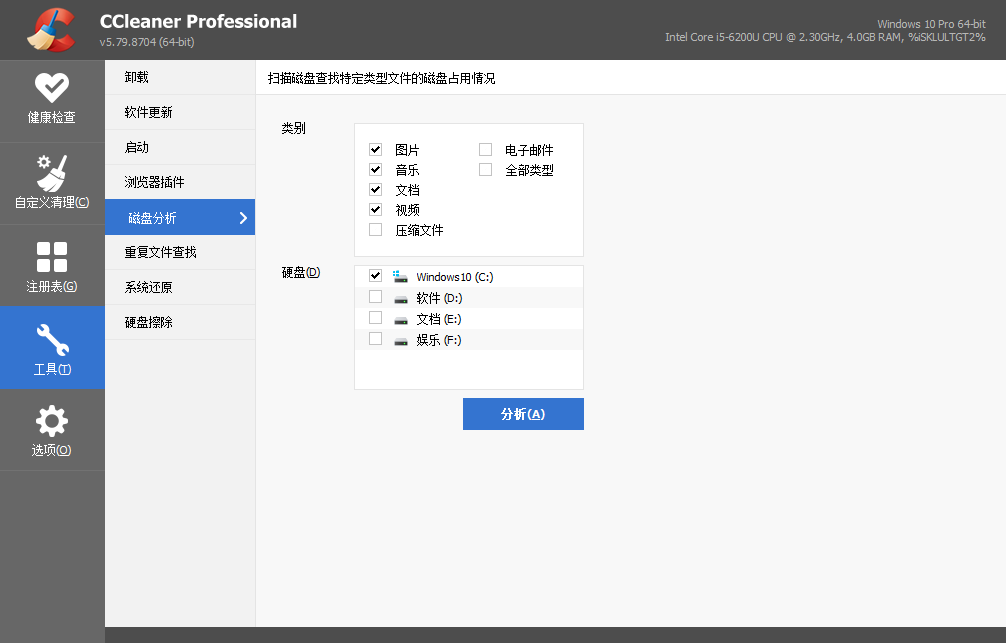Click the 文档 (E:) drive icon
Viewport: 1006px width, 643px height.
click(401, 320)
